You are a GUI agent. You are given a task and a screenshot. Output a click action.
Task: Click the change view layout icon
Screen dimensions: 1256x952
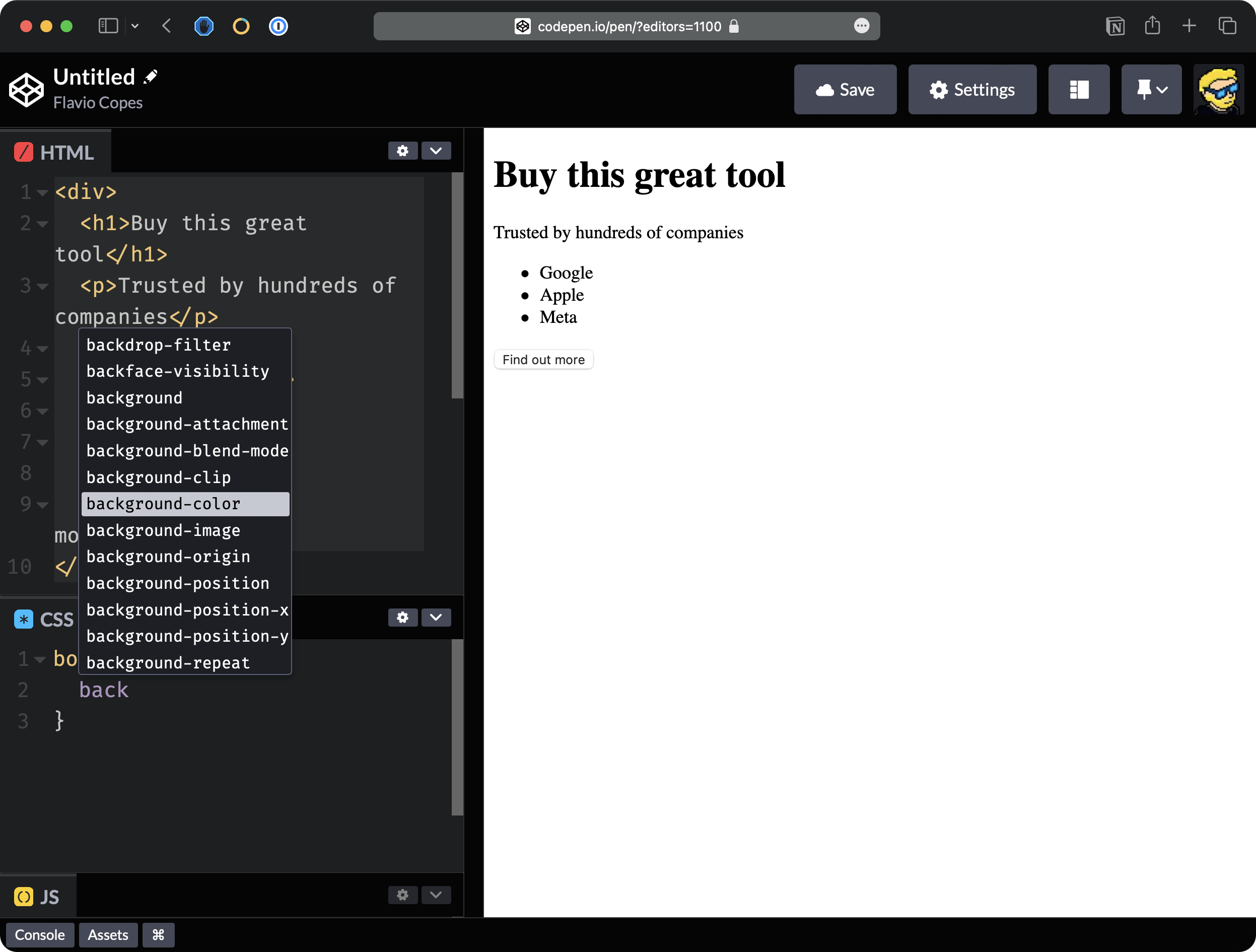coord(1078,90)
